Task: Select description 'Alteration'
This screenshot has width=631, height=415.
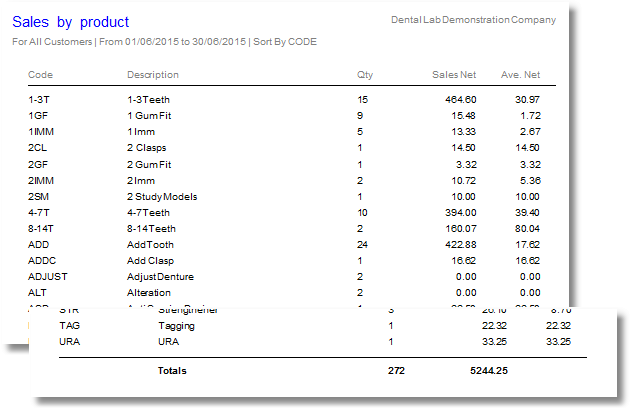Action: [x=148, y=293]
